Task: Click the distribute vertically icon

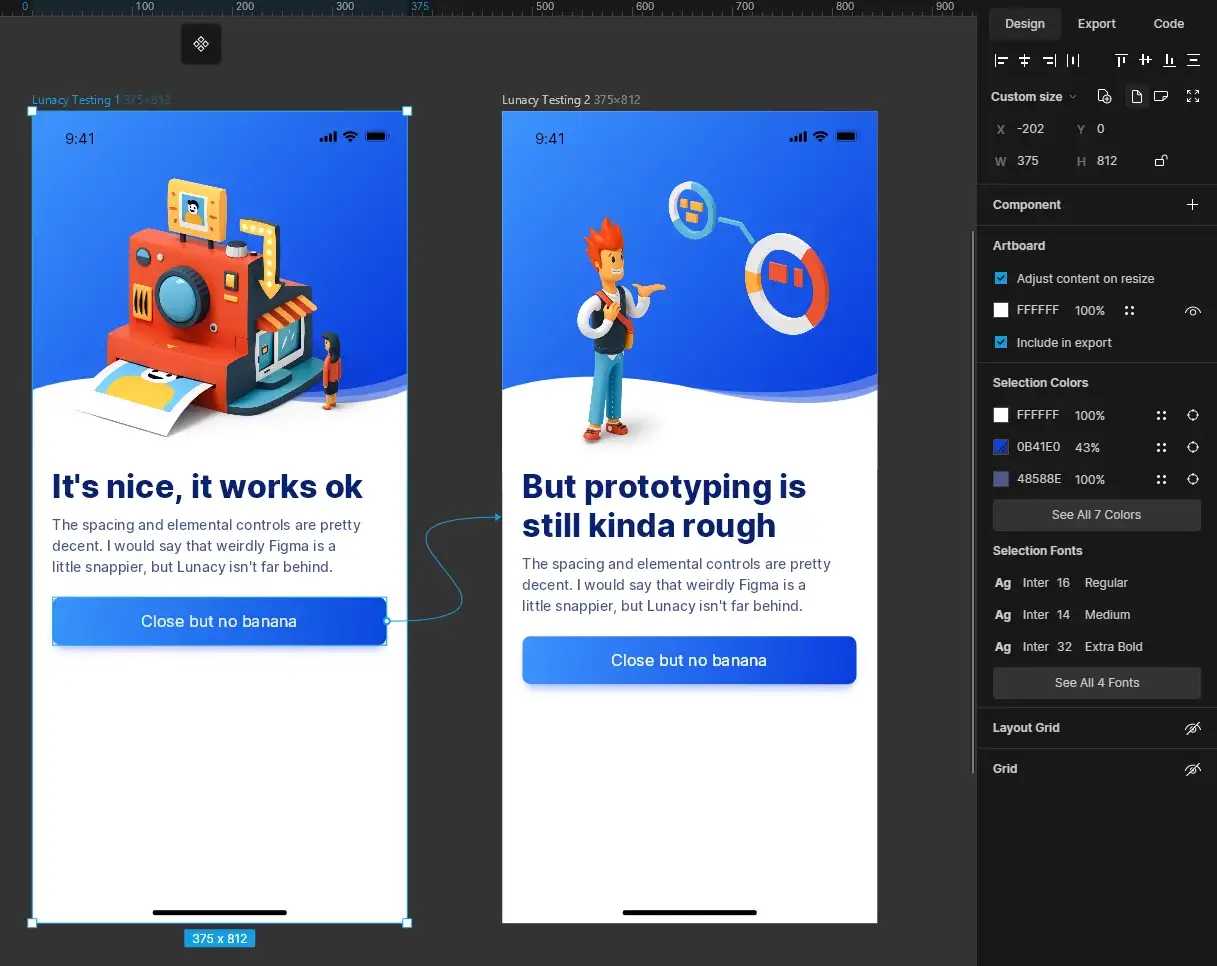Action: click(x=1193, y=61)
